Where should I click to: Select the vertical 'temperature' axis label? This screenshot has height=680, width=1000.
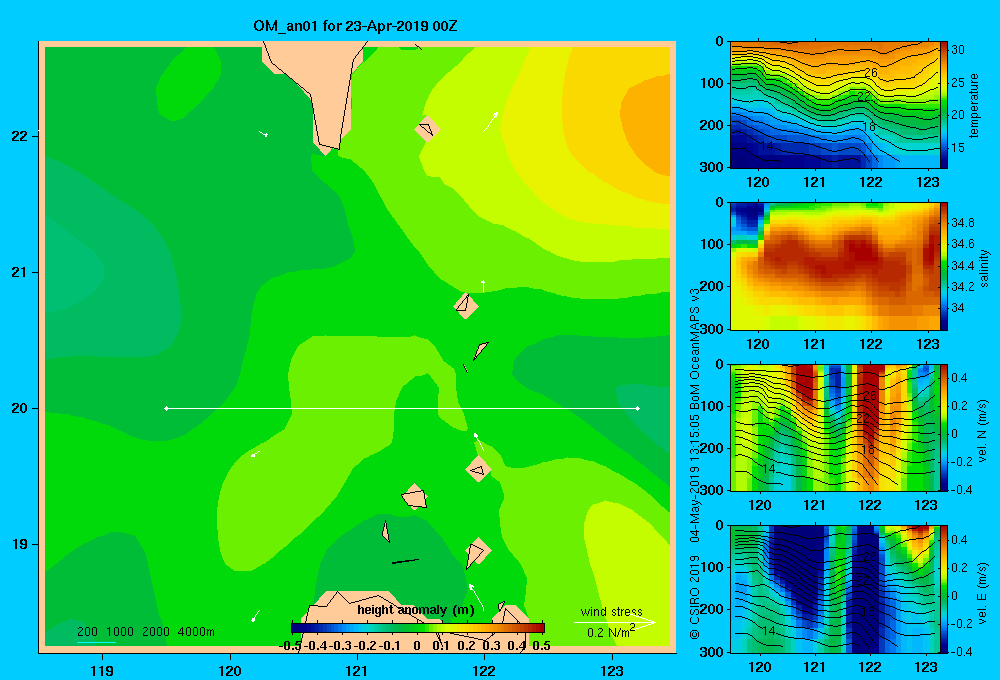[x=974, y=105]
